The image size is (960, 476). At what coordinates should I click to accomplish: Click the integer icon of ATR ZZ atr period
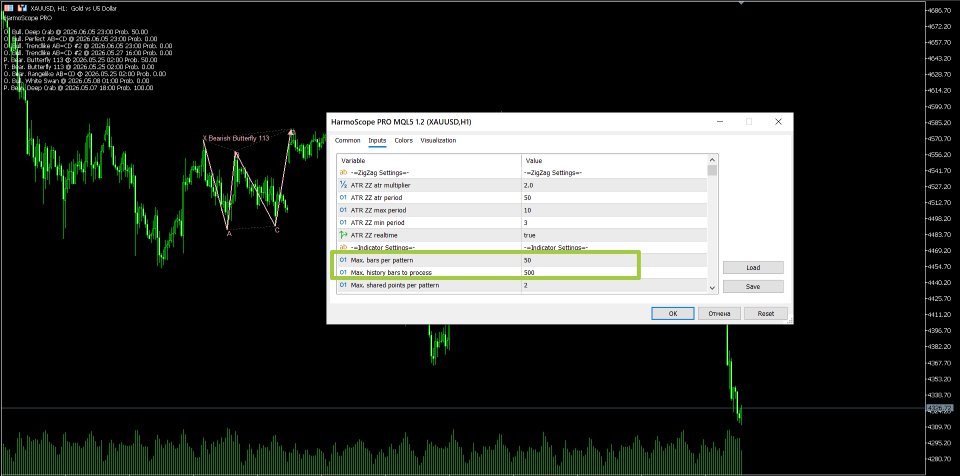[x=343, y=198]
